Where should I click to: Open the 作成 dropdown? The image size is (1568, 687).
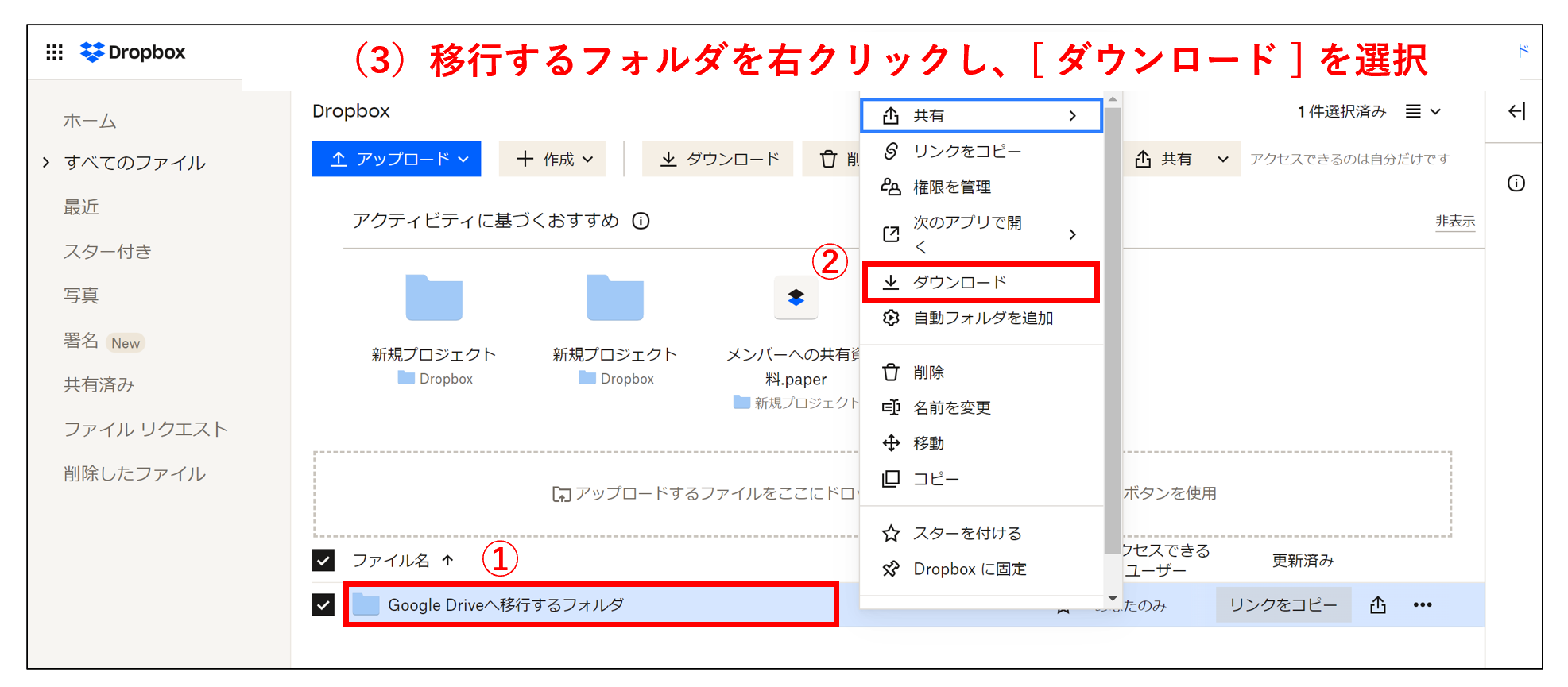coord(552,159)
